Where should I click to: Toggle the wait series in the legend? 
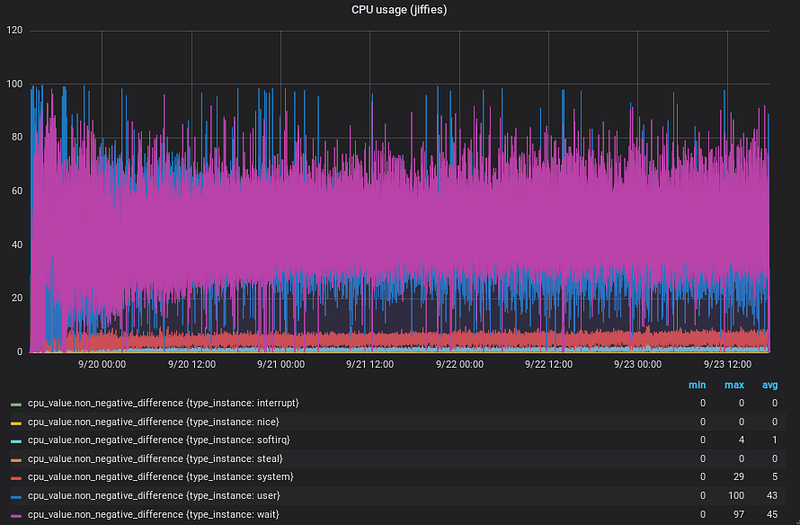[x=154, y=514]
